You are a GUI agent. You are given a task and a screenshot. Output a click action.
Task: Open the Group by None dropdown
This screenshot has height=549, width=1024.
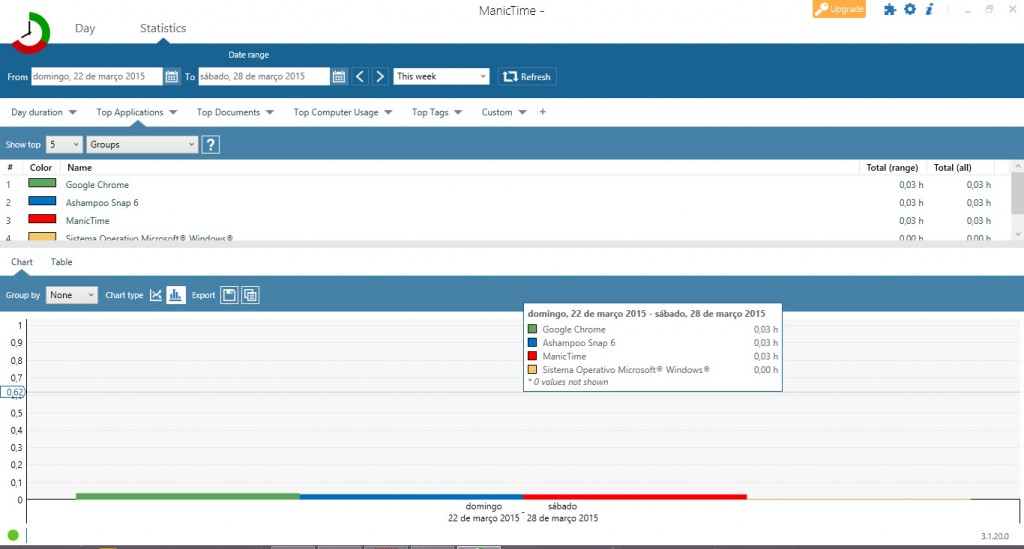click(72, 295)
